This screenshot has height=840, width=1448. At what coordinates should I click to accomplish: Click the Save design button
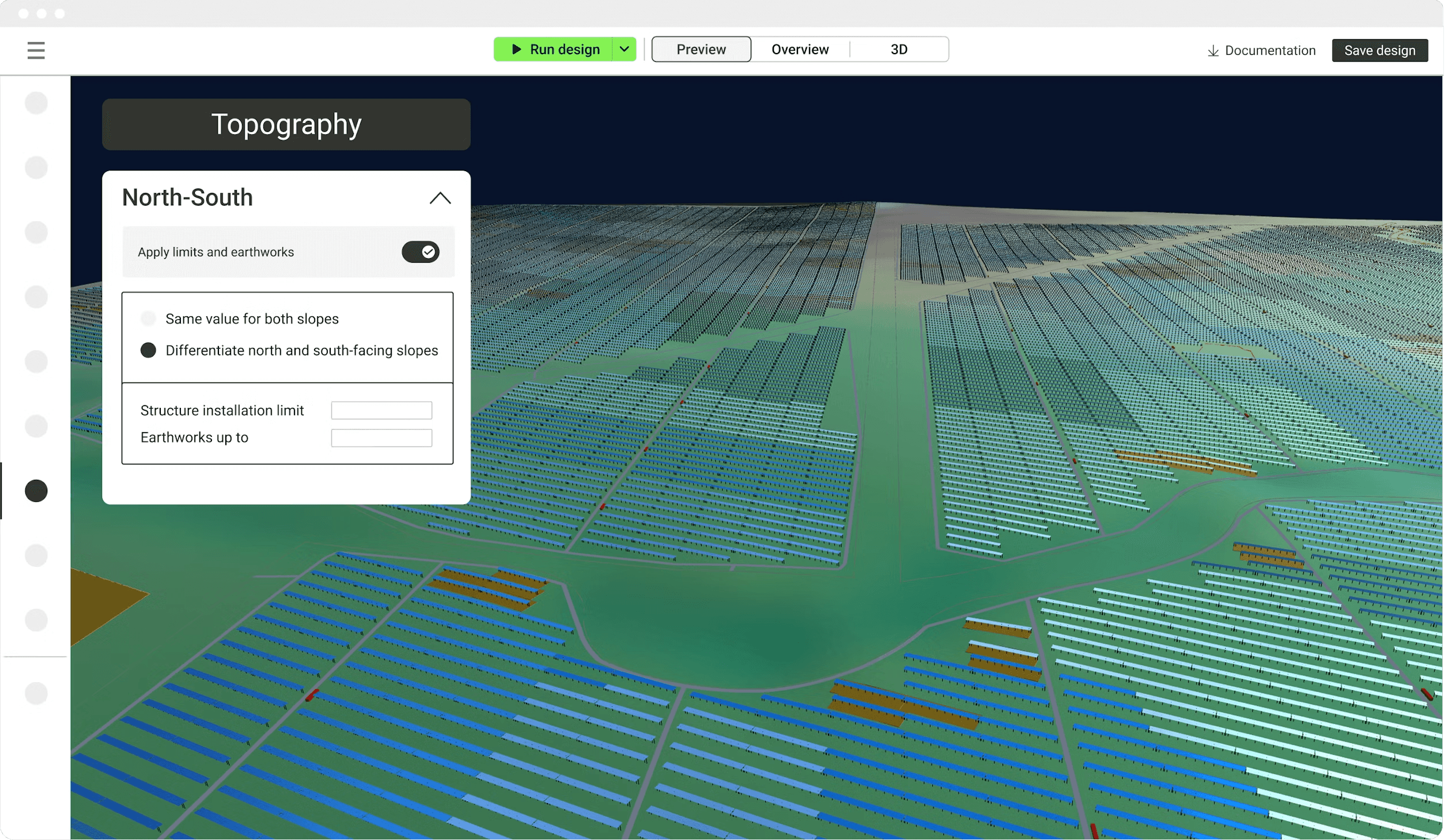tap(1379, 50)
